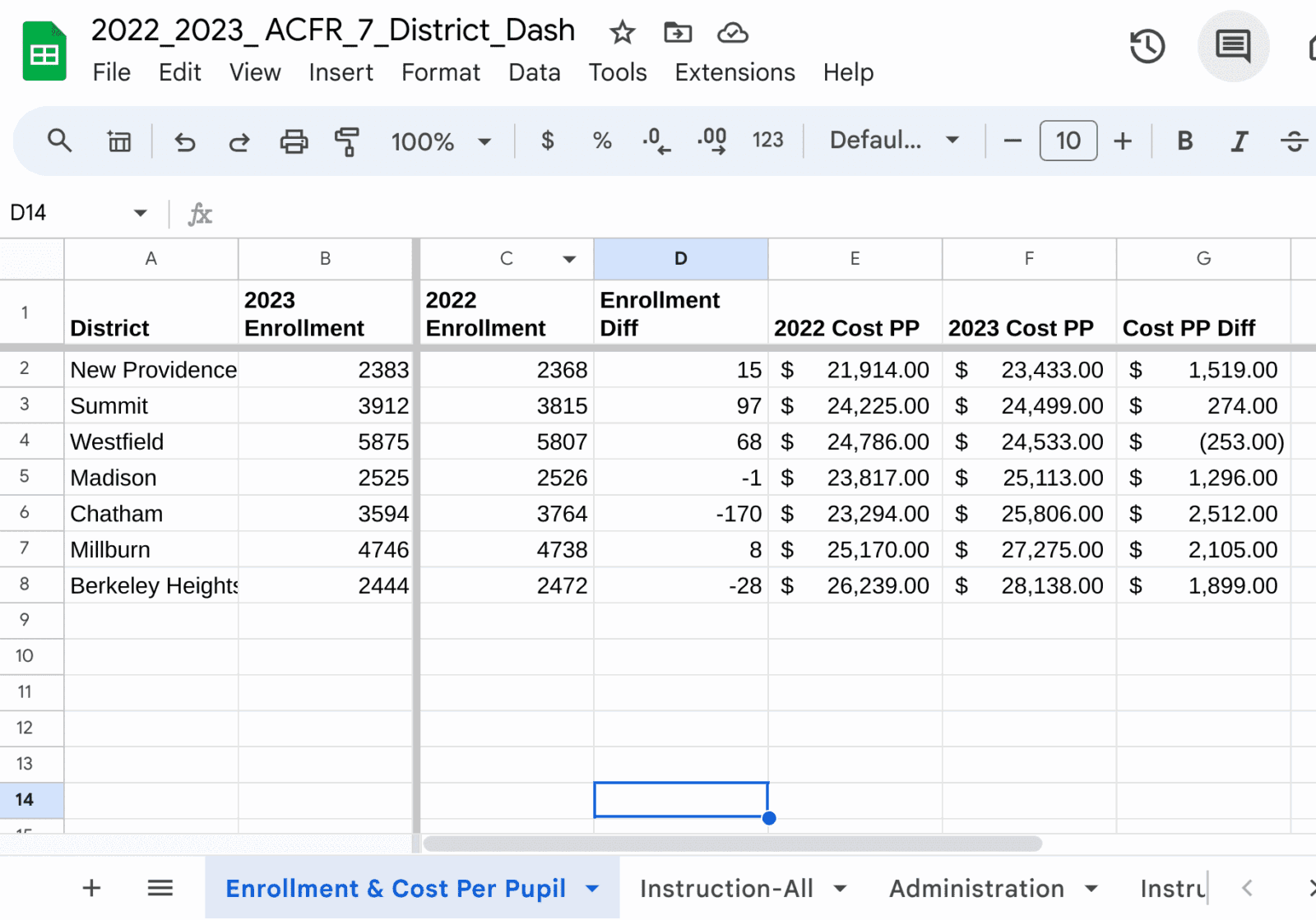Open the Instruction-All tab dropdown menu
The image size is (1316, 920).
[840, 888]
